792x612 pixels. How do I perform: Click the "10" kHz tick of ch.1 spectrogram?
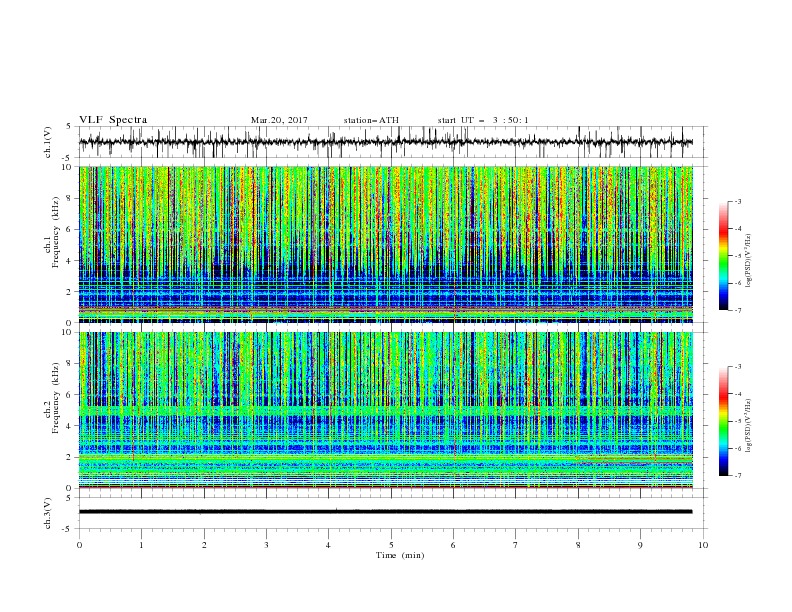69,167
